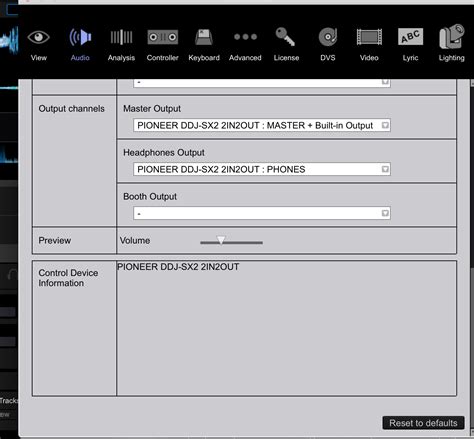Click the Booth Output heading
This screenshot has height=439, width=474.
coord(150,197)
